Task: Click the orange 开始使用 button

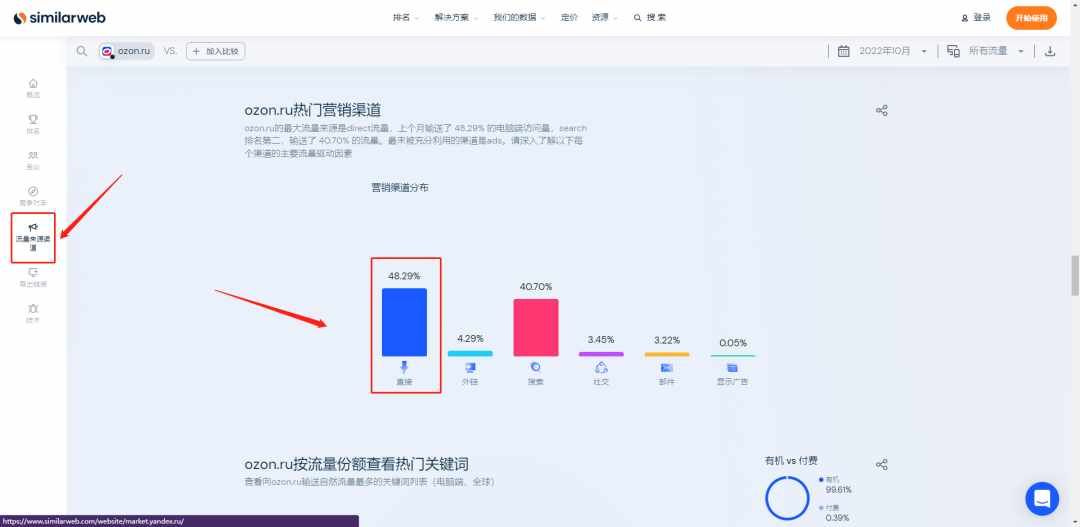Action: tap(1031, 18)
